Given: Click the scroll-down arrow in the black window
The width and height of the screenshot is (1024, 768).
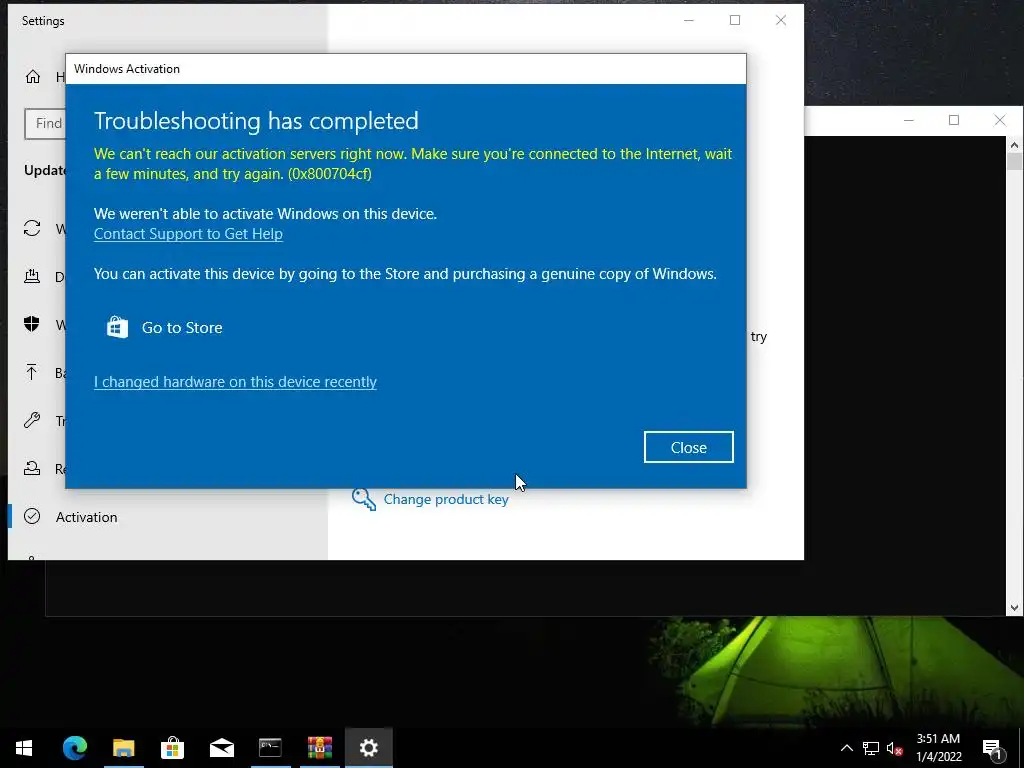Looking at the screenshot, I should 1014,607.
